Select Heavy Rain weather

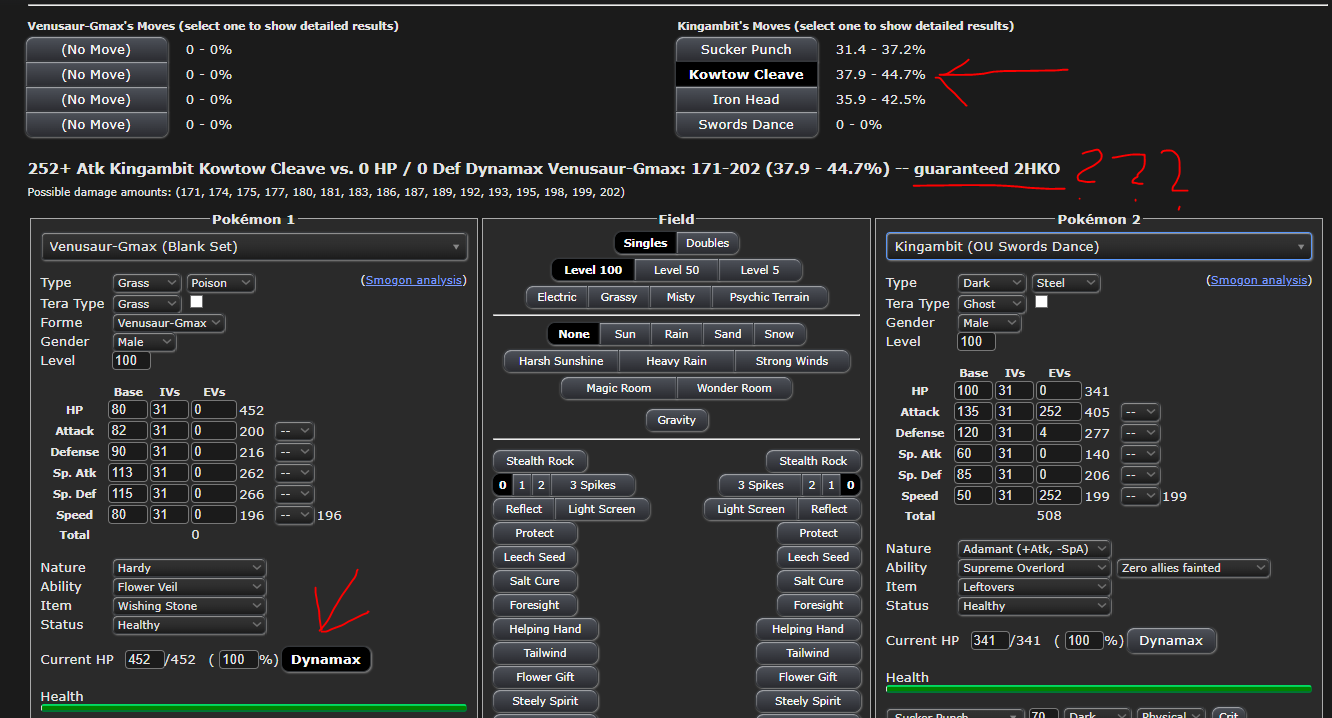click(x=677, y=361)
